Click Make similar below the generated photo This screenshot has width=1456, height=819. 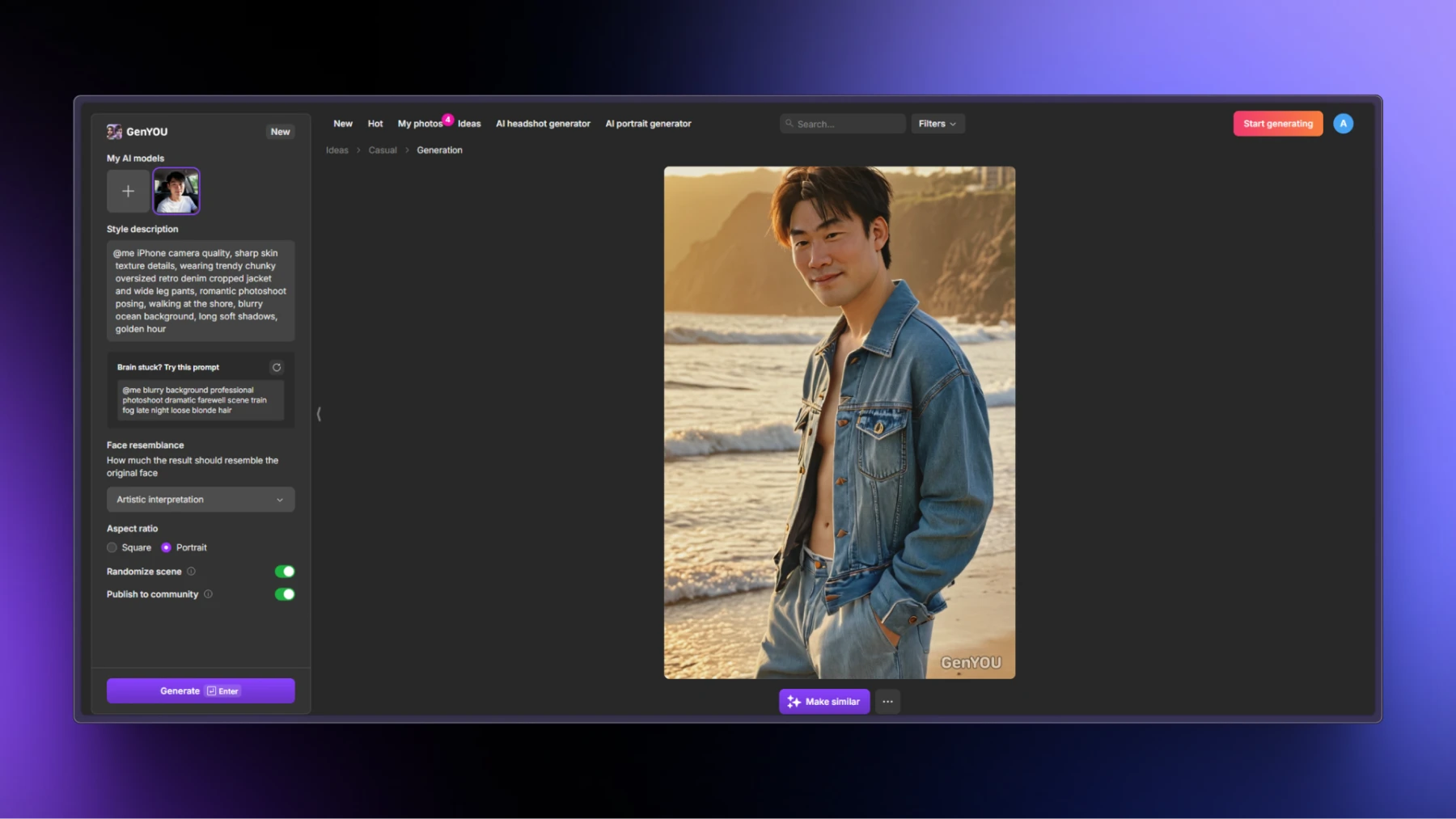tap(823, 701)
